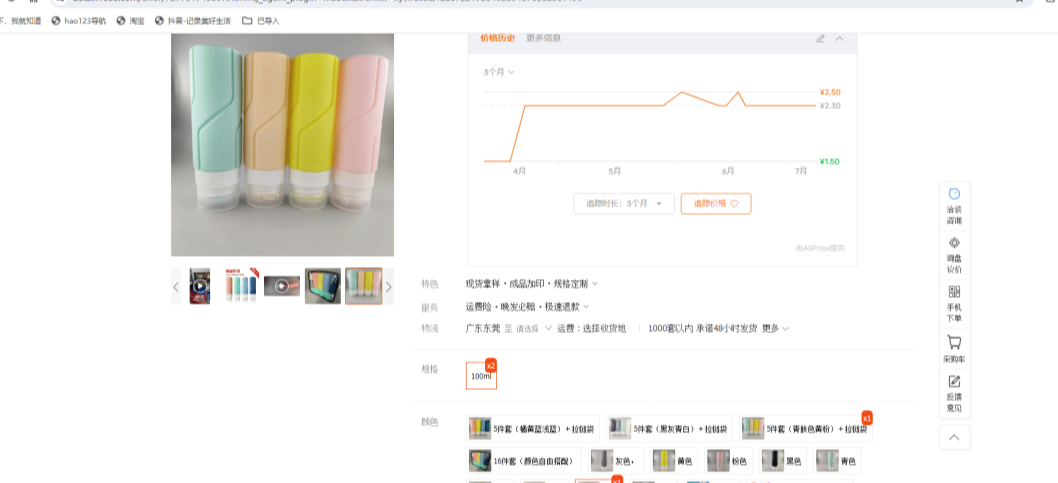The width and height of the screenshot is (1058, 483).
Task: Select the 100ml specification option
Action: [481, 376]
